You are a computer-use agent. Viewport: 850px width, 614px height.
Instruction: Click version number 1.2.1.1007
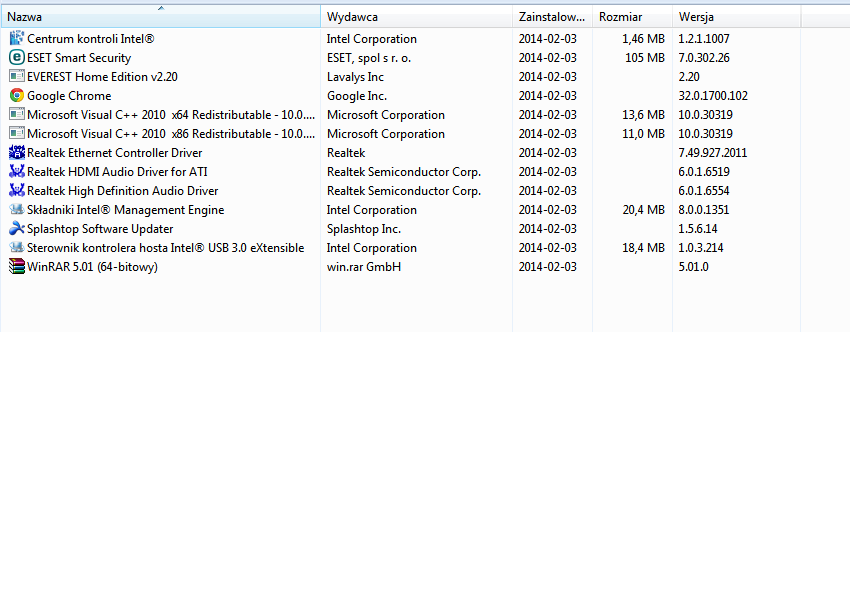(x=704, y=39)
